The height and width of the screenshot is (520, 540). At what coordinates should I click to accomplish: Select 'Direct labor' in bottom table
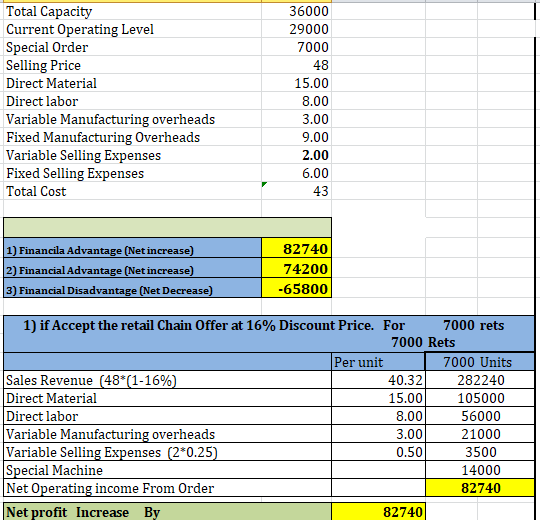pos(167,416)
